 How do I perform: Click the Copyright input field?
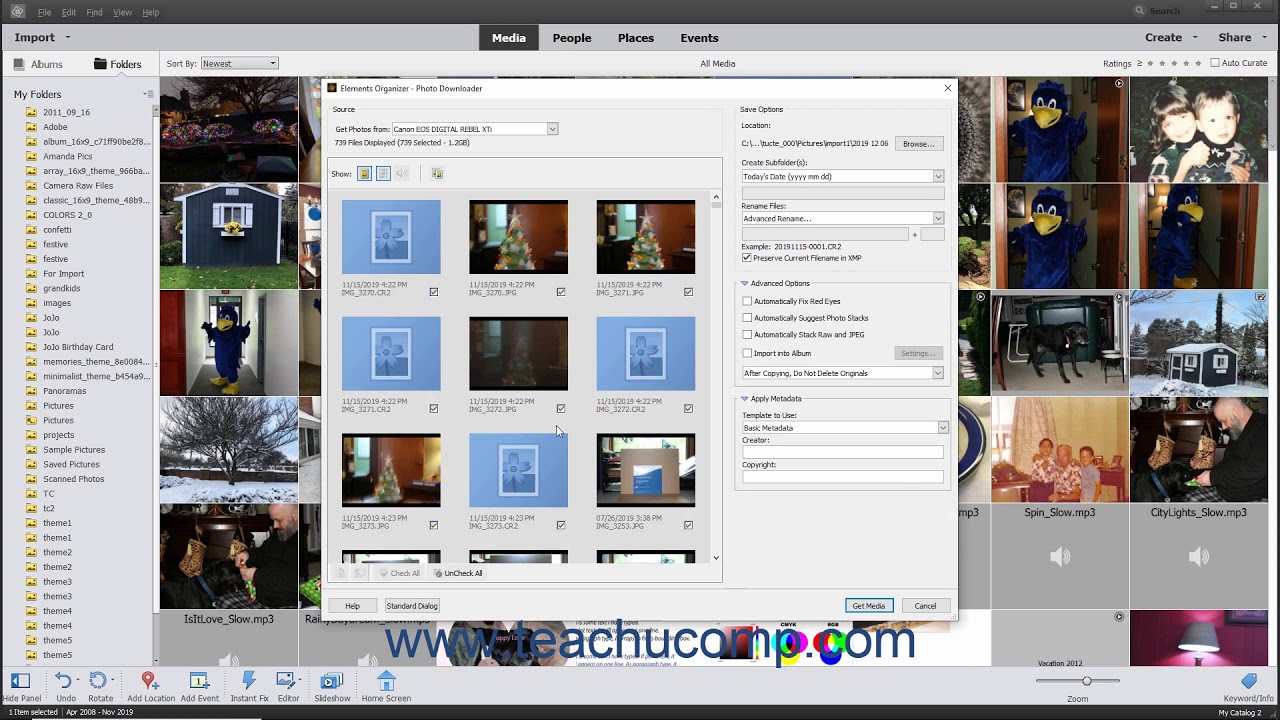842,476
